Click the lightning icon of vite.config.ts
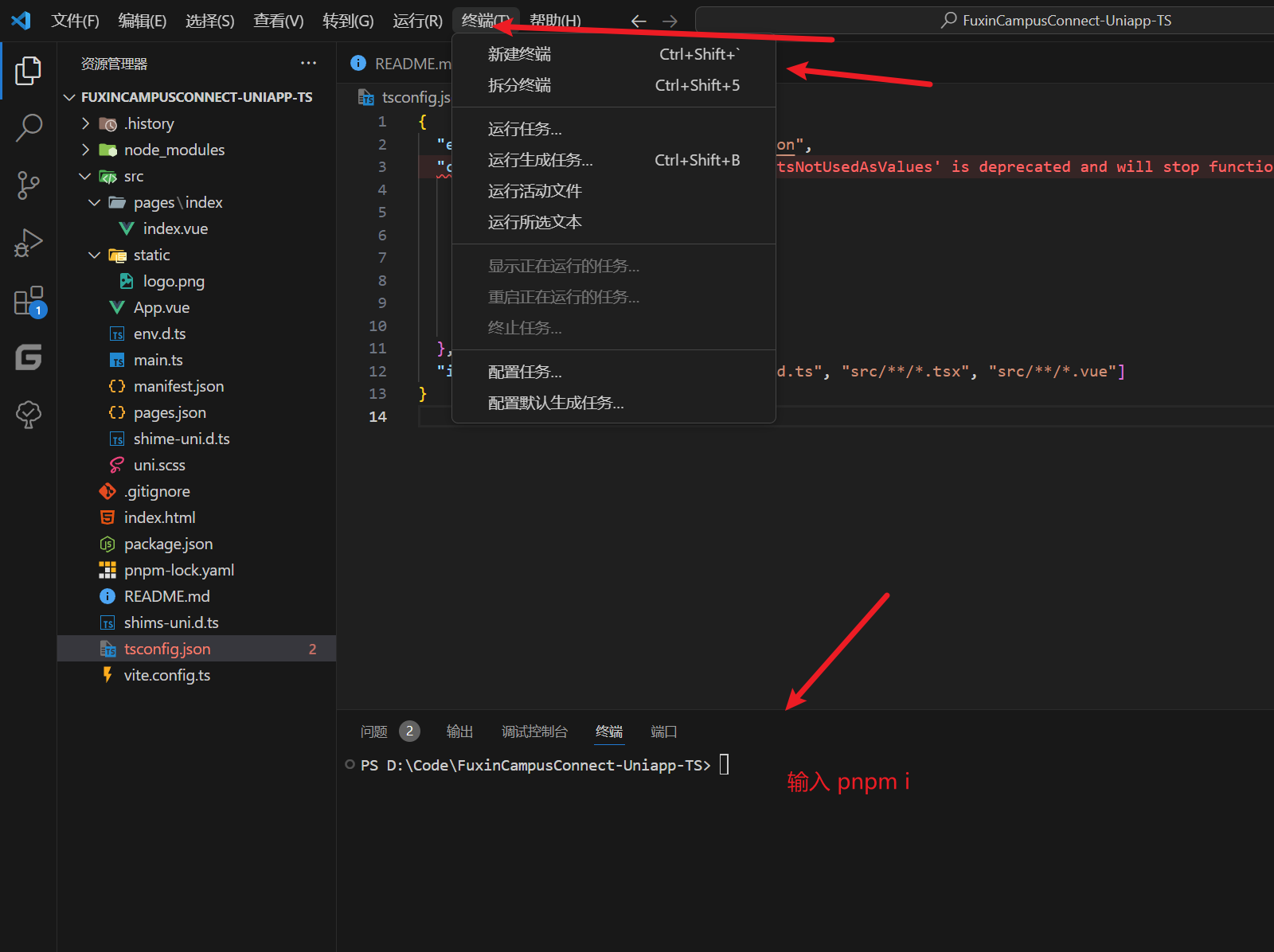Screen dimensions: 1274x952 pyautogui.click(x=107, y=675)
